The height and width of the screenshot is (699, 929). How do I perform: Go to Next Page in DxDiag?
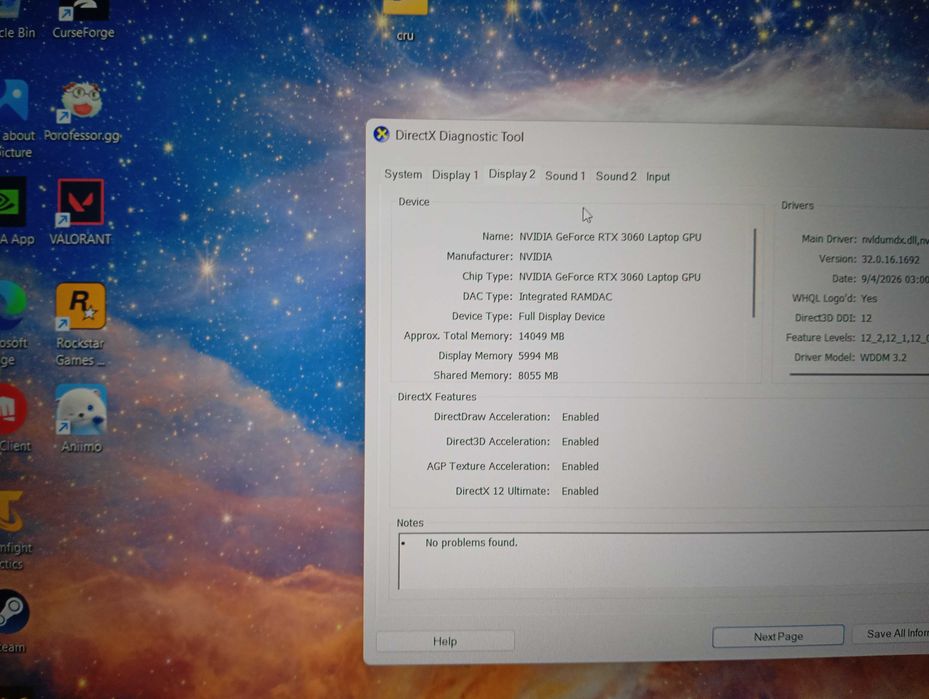778,636
